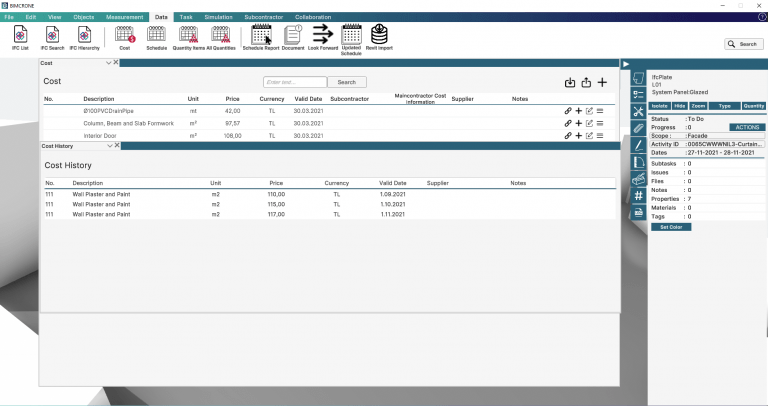Launch the Revit Import tool
Viewport: 768px width, 406px height.
[379, 38]
